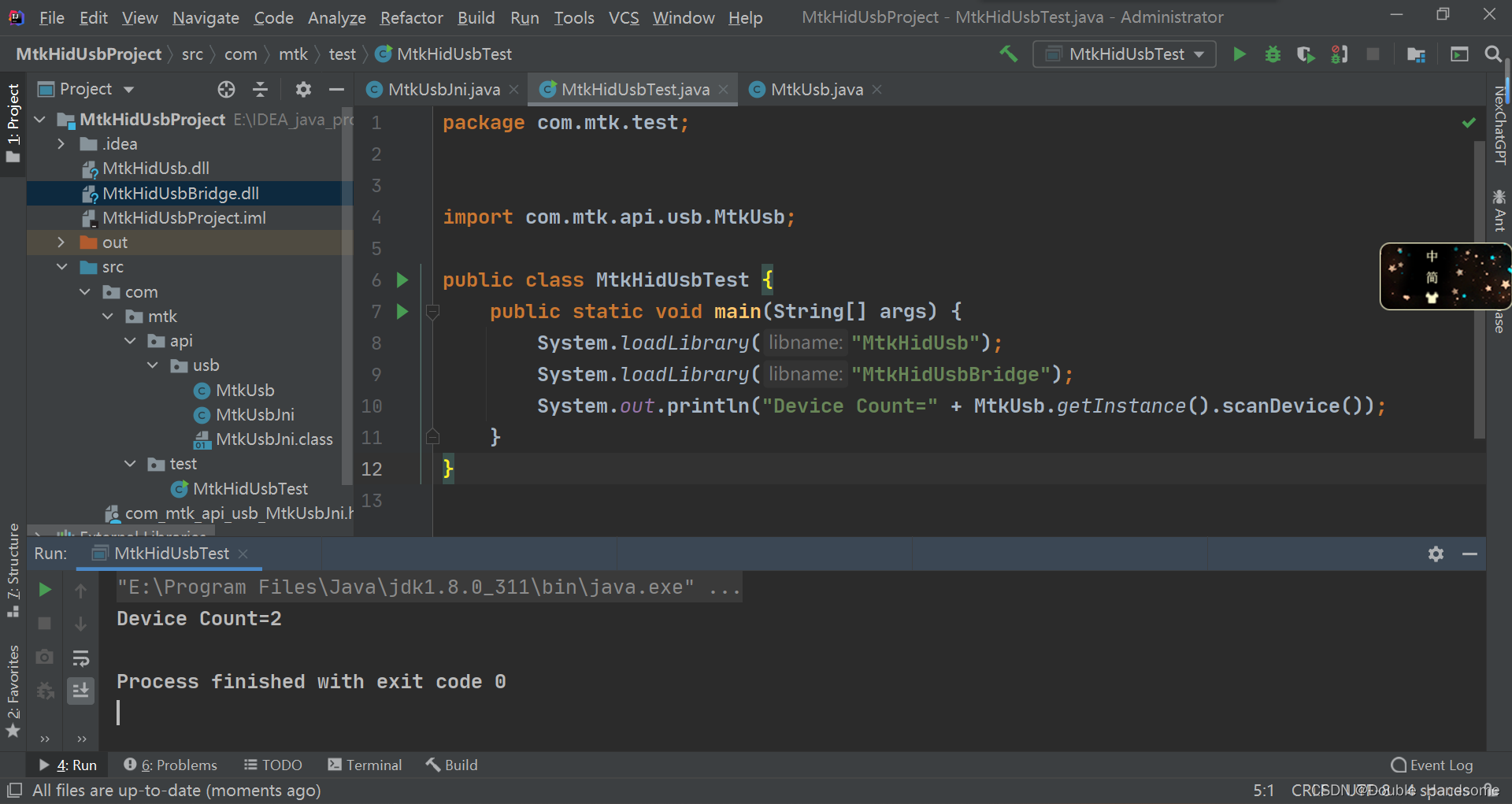Close the MtkHidUsbTest run tab

pos(243,554)
